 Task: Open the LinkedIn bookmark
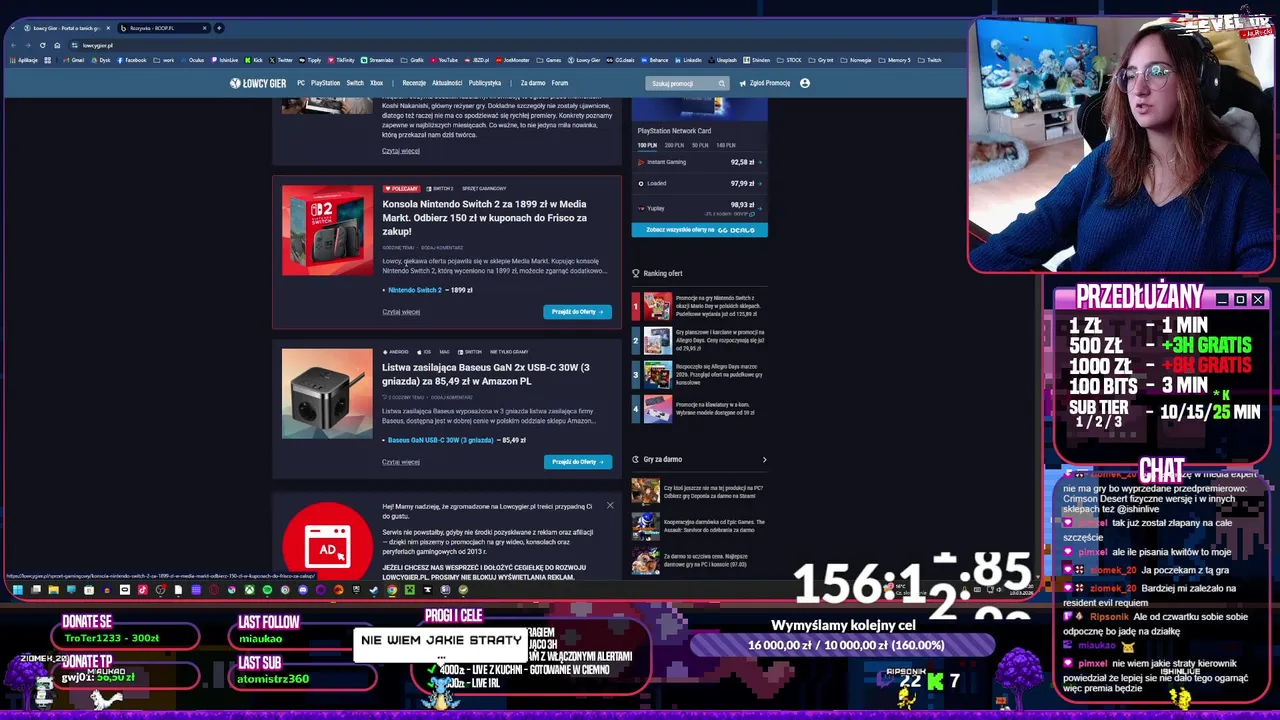[x=688, y=60]
